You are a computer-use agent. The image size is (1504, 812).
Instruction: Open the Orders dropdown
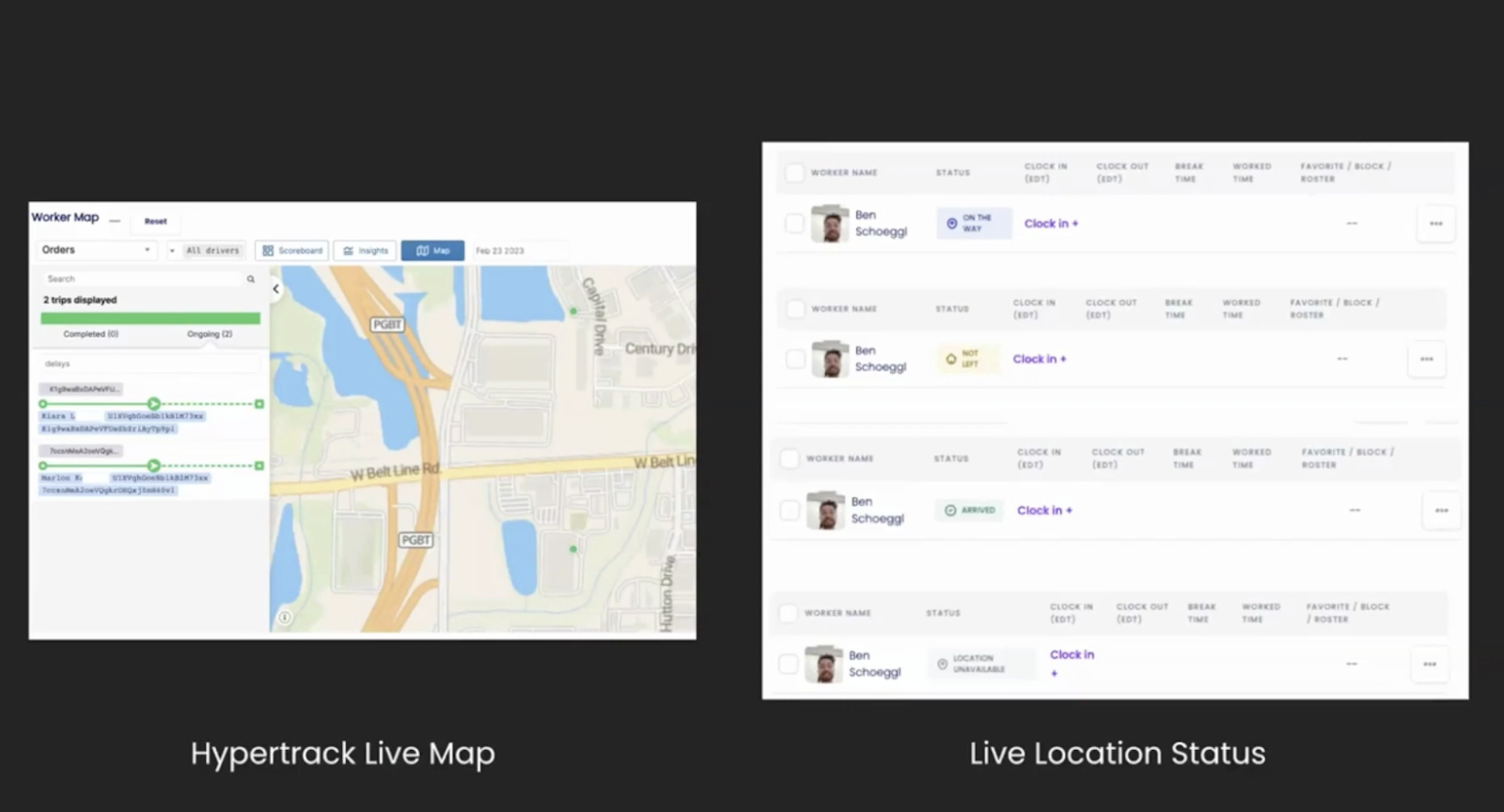(96, 250)
